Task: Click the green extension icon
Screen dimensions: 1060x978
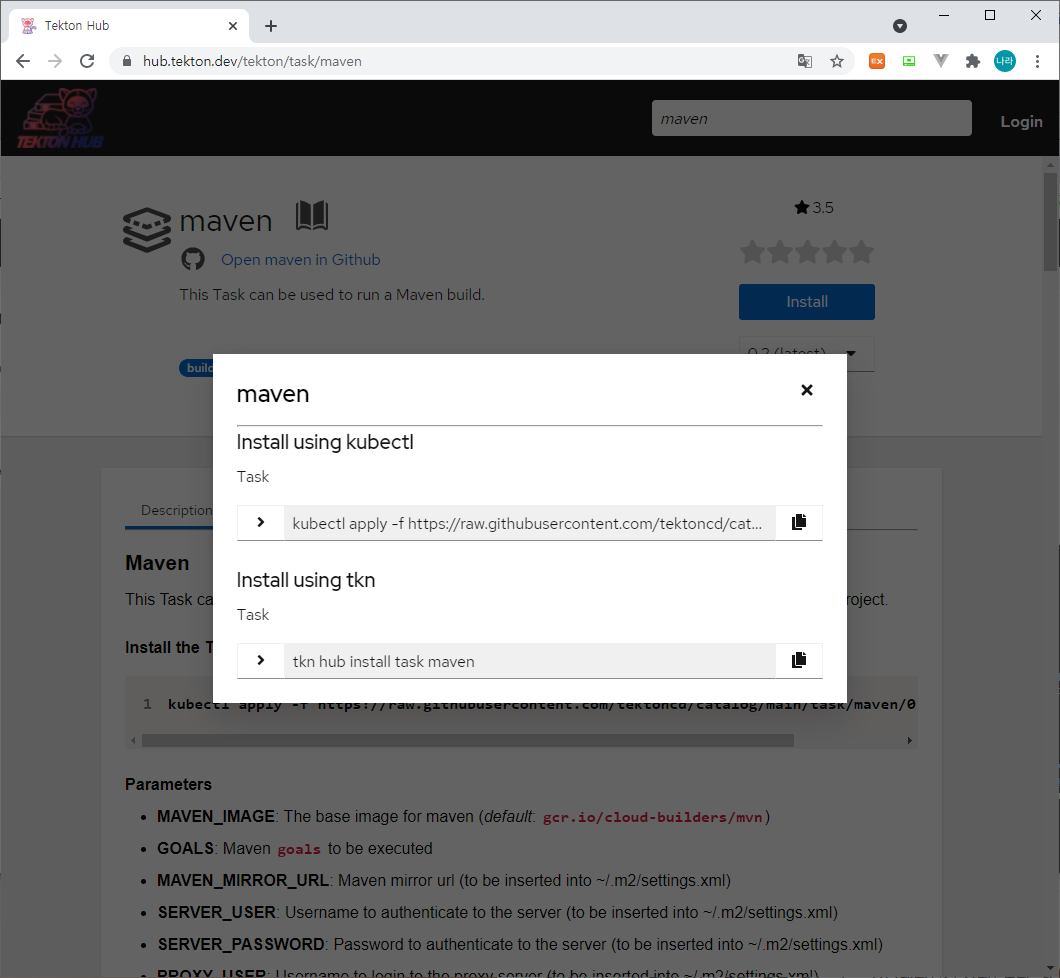Action: tap(909, 62)
